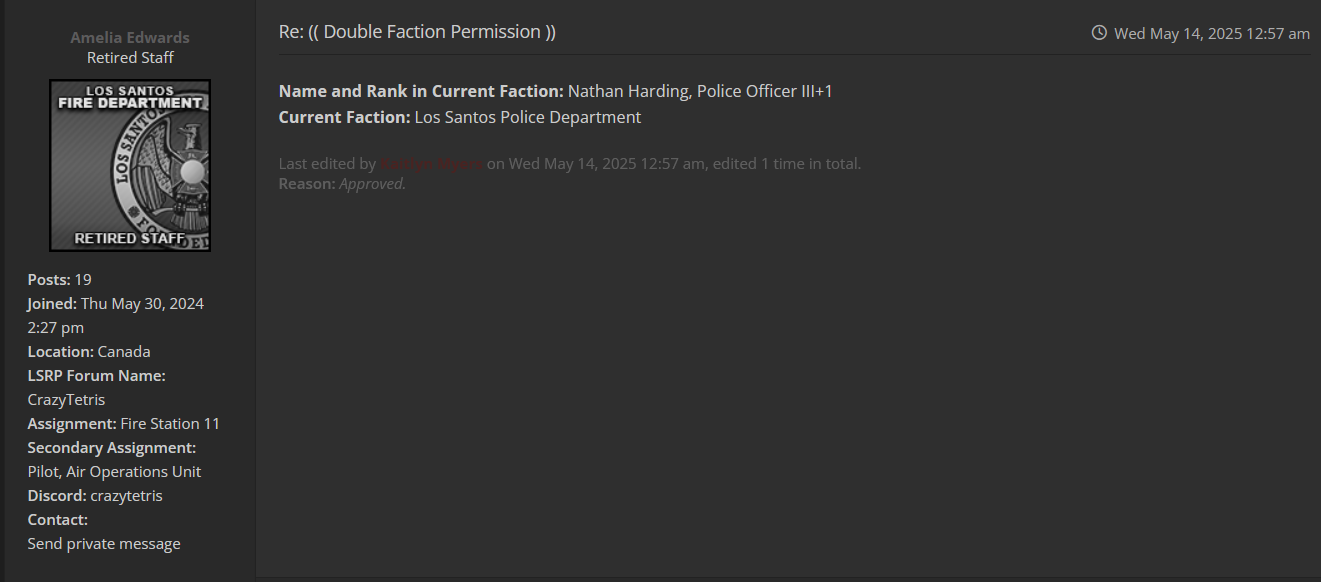The width and height of the screenshot is (1321, 582).
Task: Click the CrazyTetris LSRP forum name
Action: (66, 400)
